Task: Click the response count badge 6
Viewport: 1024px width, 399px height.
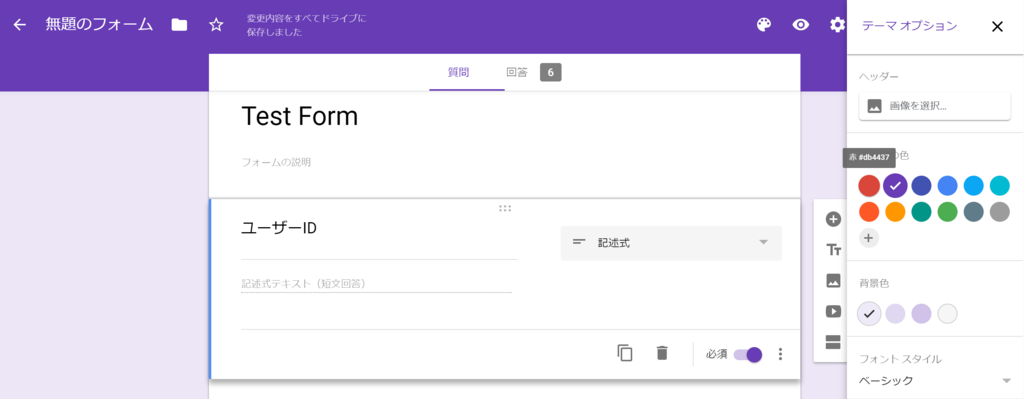Action: [551, 72]
